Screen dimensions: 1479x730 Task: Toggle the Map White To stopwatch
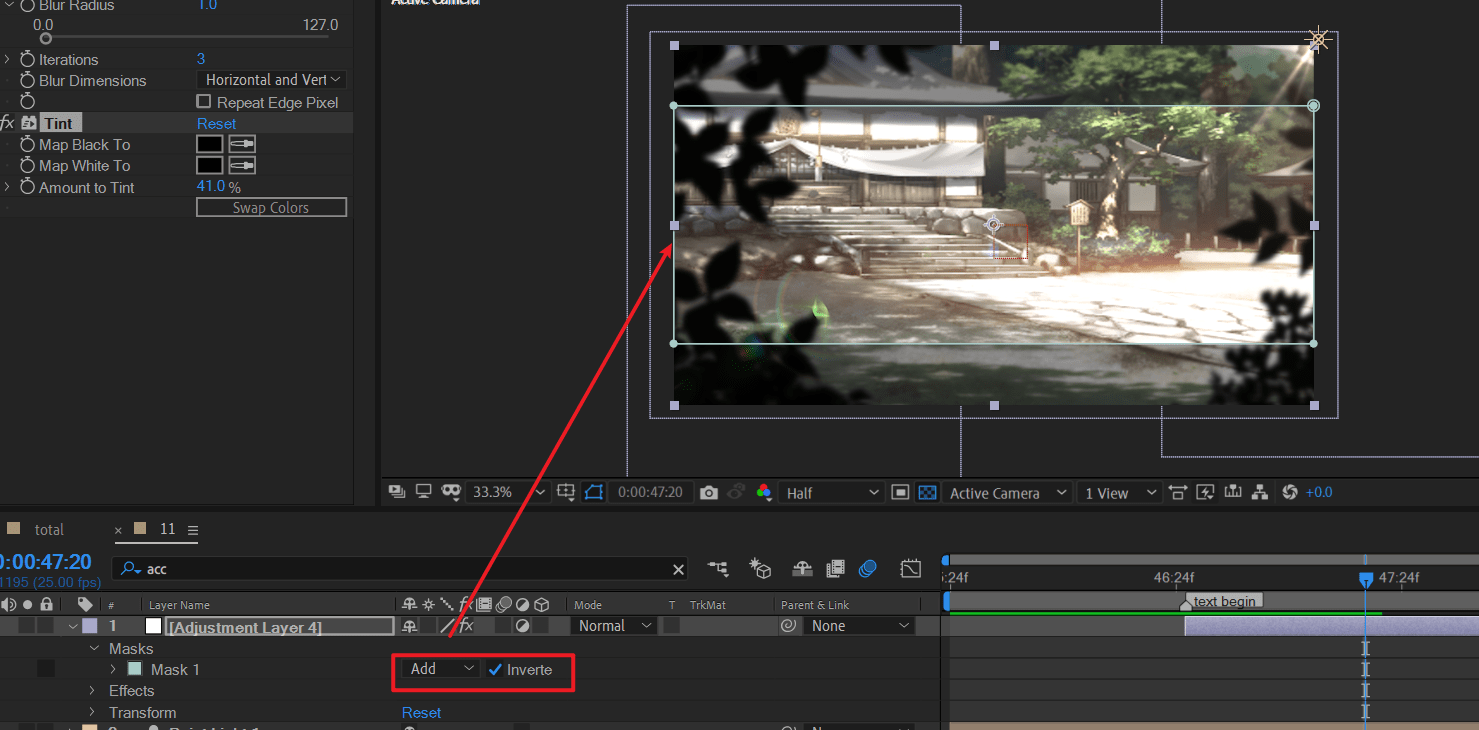27,166
